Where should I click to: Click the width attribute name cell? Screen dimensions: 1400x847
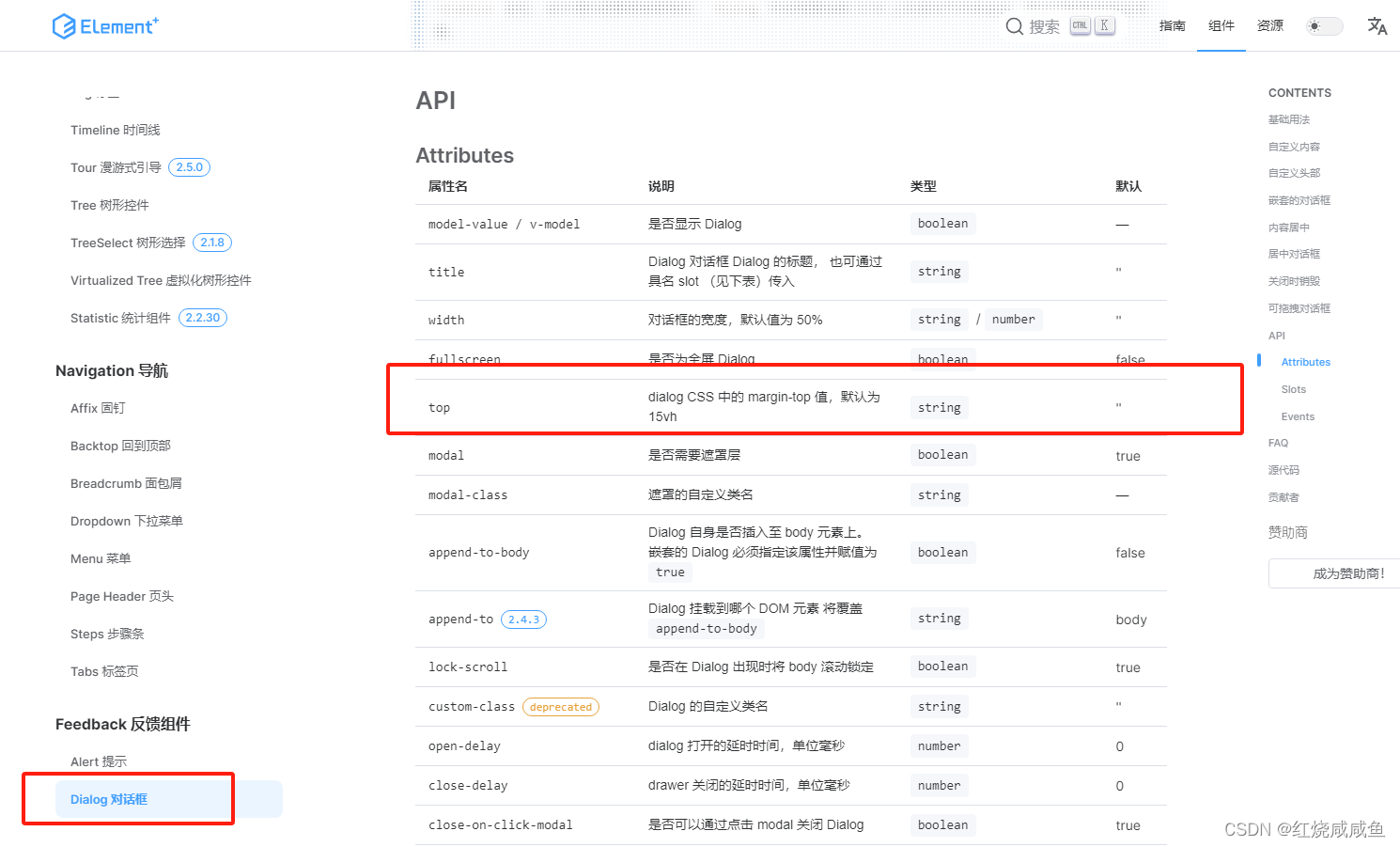pos(446,320)
